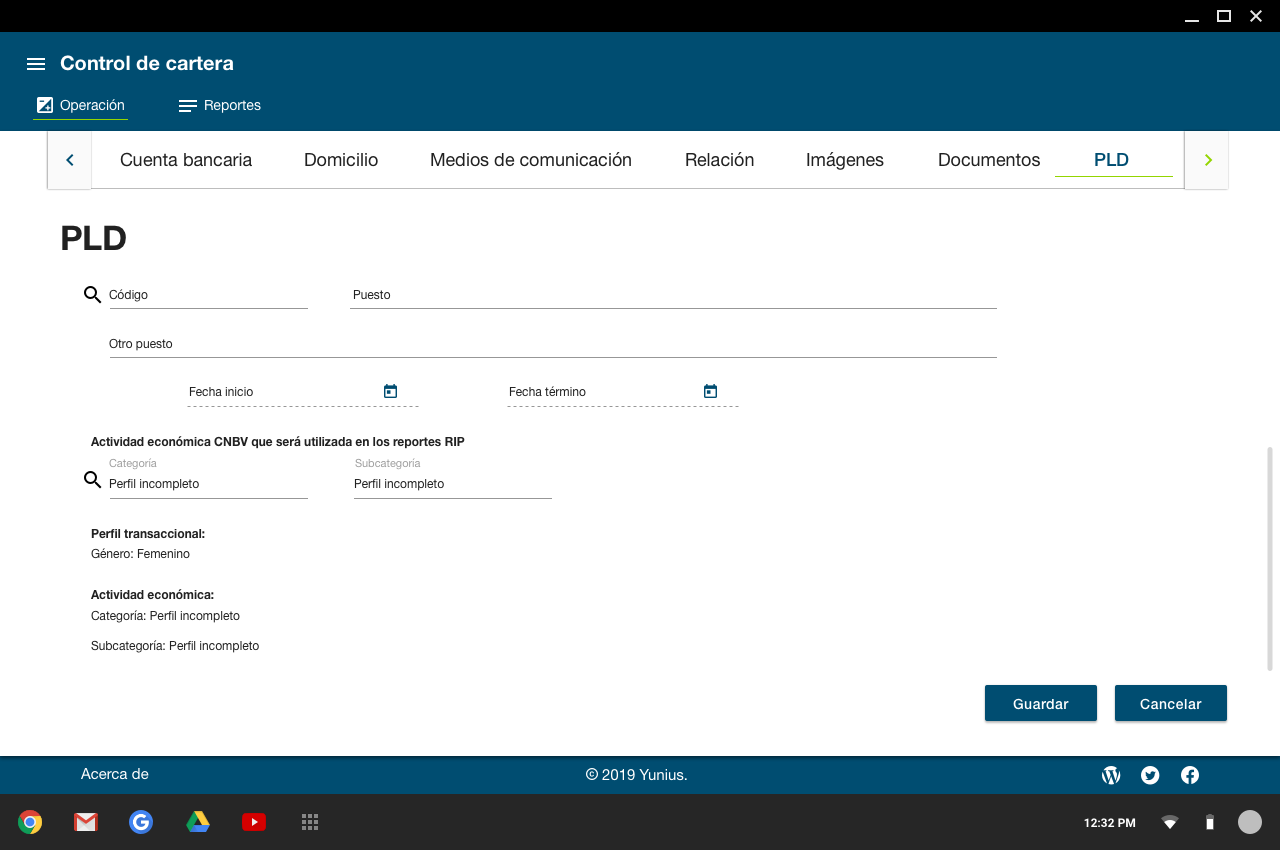The width and height of the screenshot is (1280, 850).
Task: Open the Fecha inicio calendar picker
Action: pyautogui.click(x=390, y=391)
